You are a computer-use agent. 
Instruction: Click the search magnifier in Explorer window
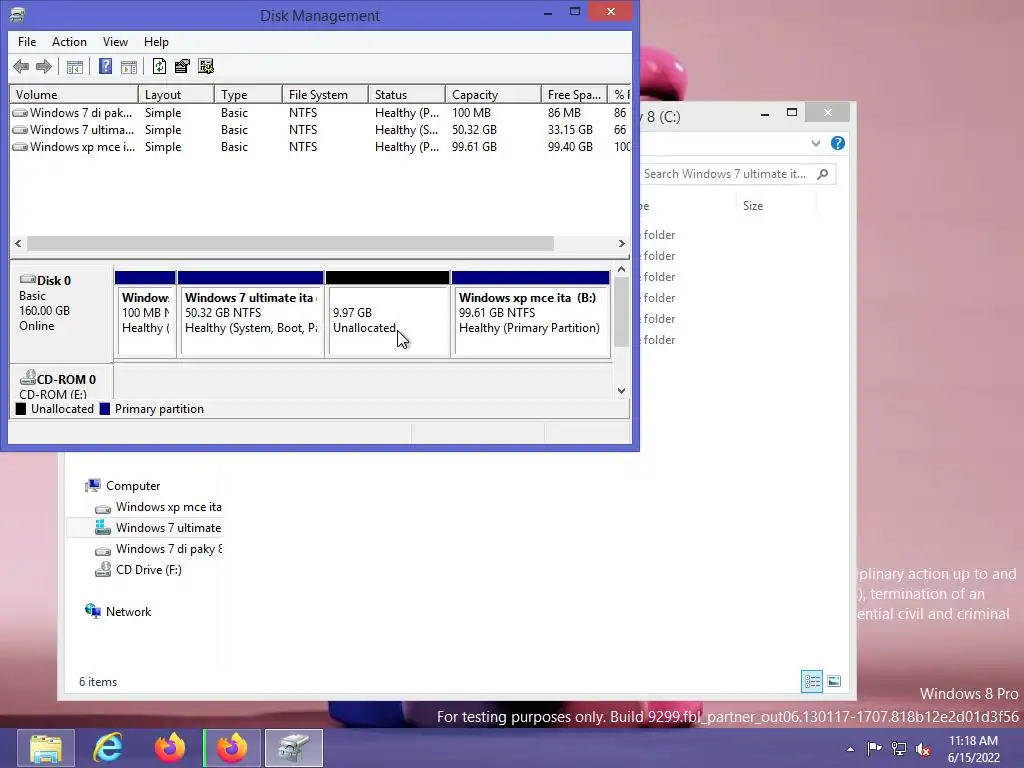click(823, 174)
